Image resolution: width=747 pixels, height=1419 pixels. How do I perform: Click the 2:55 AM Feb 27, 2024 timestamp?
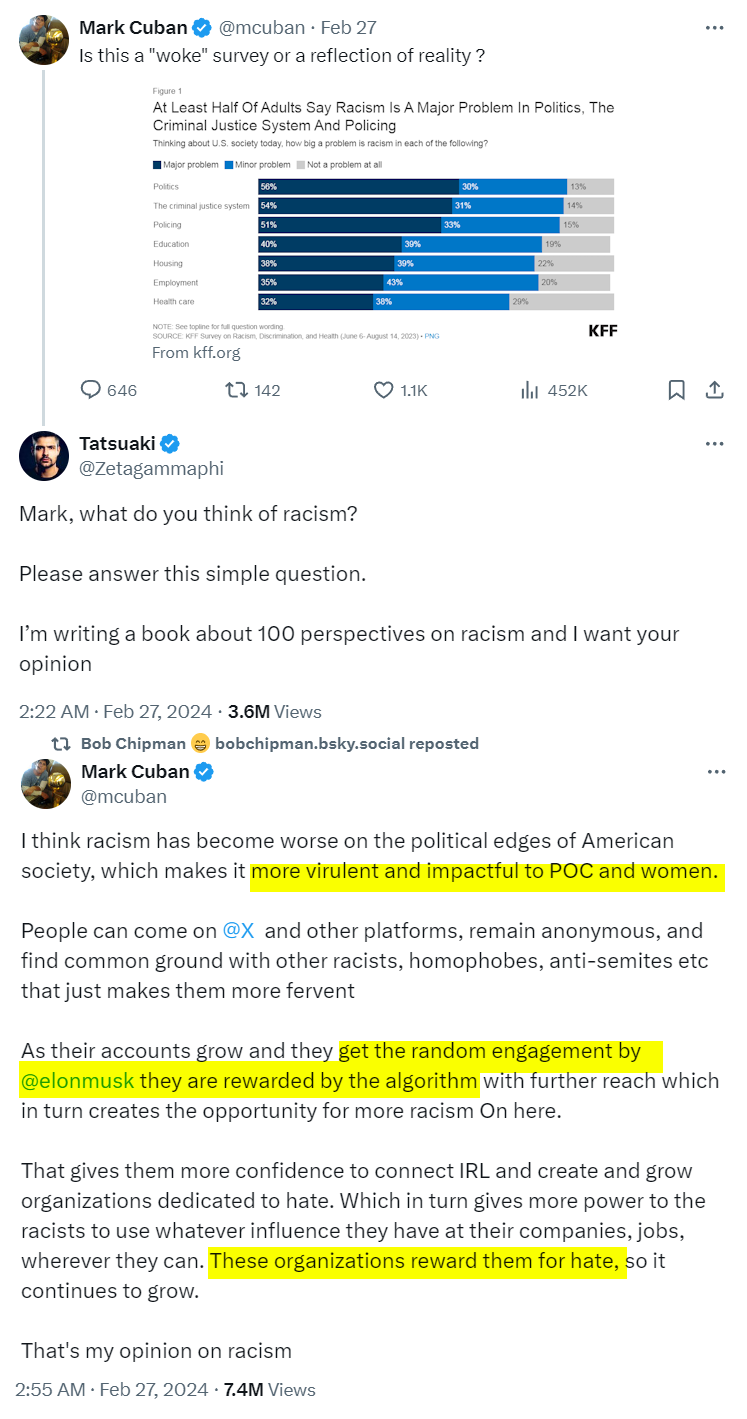[111, 1390]
